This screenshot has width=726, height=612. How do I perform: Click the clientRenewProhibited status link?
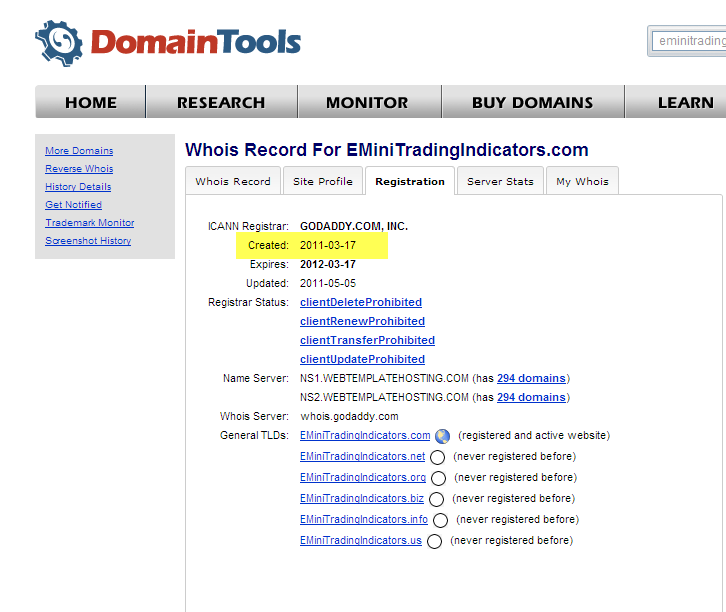click(x=362, y=321)
